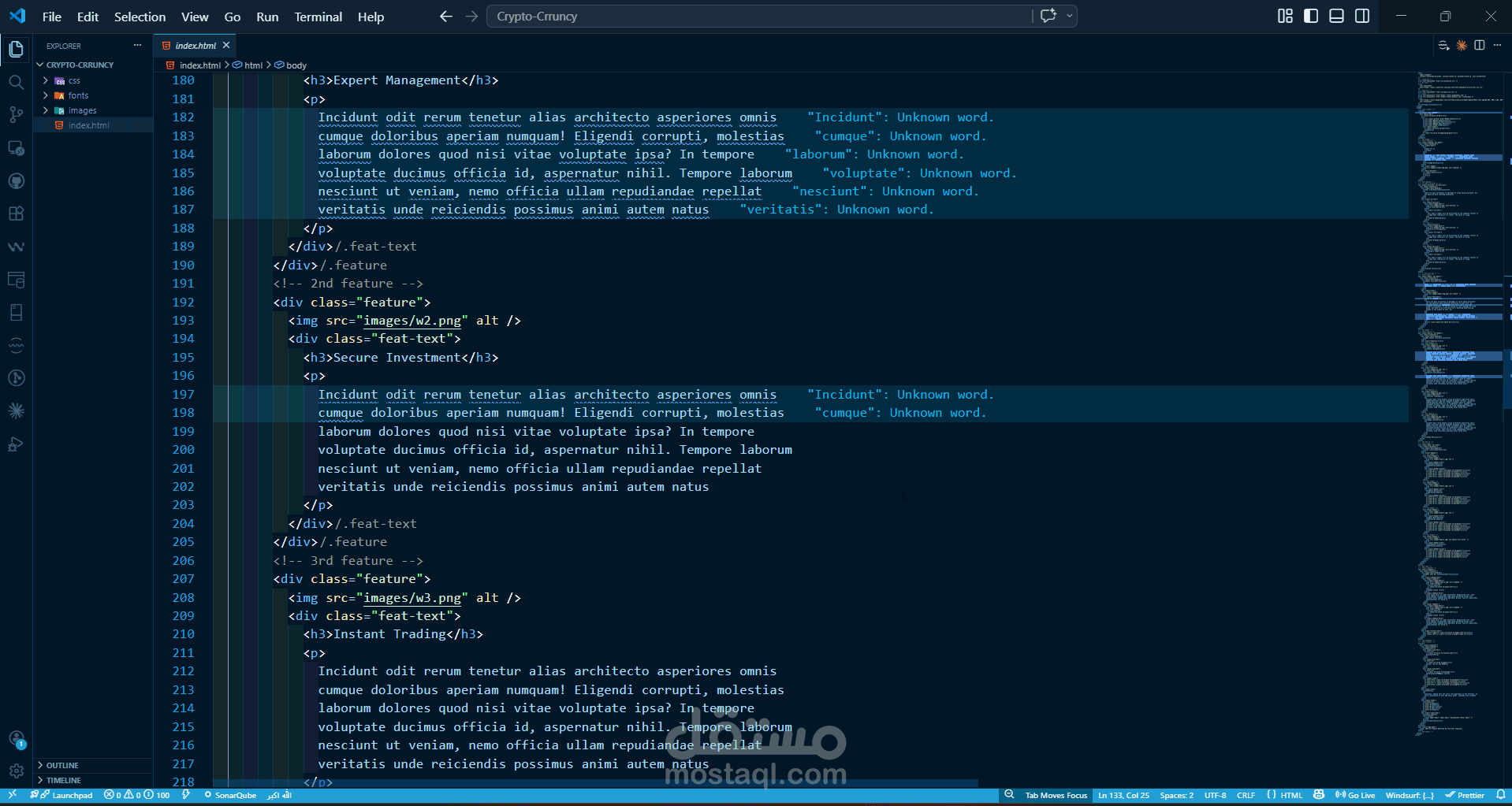This screenshot has height=806, width=1512.
Task: Open the Search view in activity bar
Action: [x=16, y=82]
